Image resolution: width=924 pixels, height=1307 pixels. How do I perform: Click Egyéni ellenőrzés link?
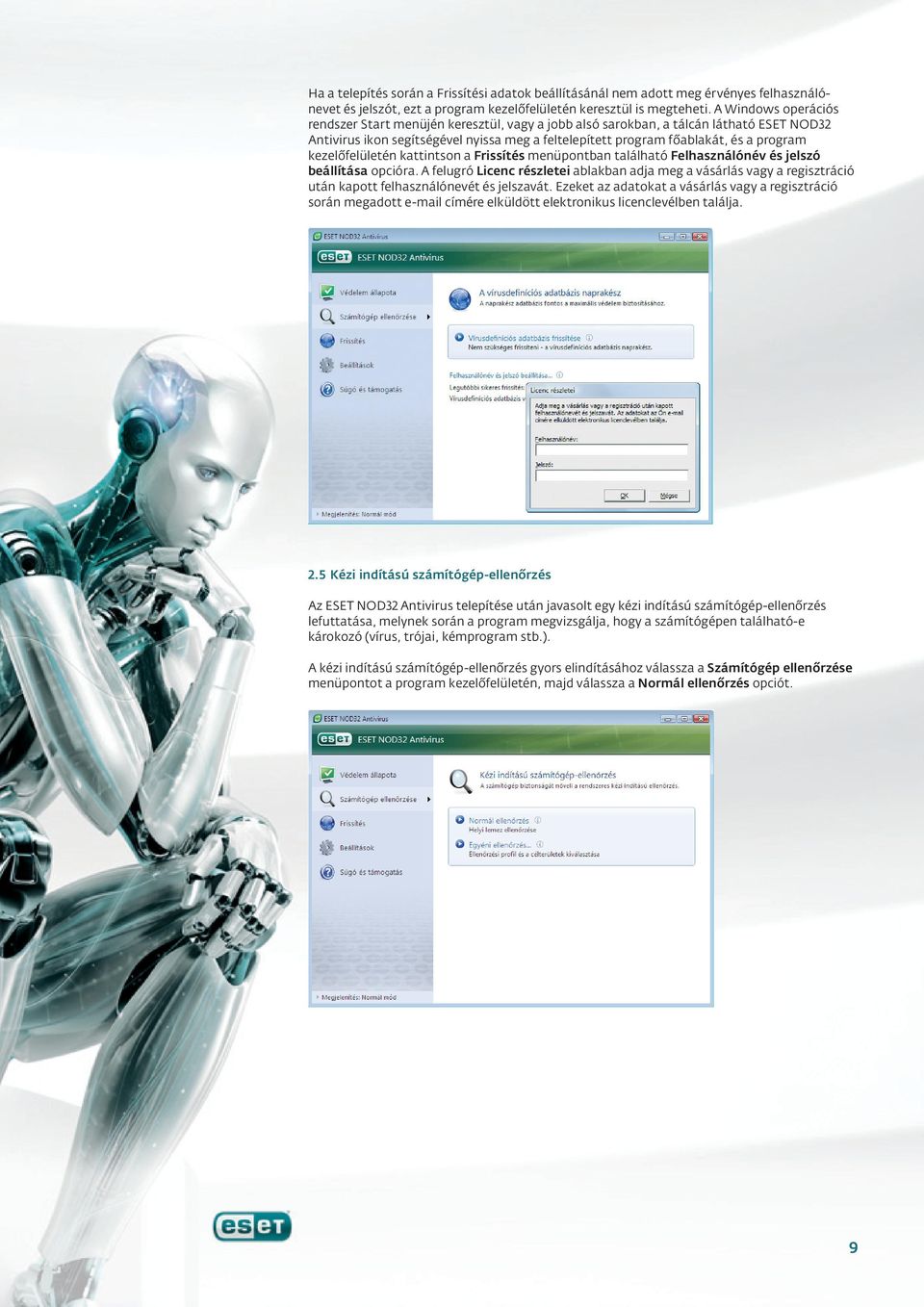coord(500,845)
